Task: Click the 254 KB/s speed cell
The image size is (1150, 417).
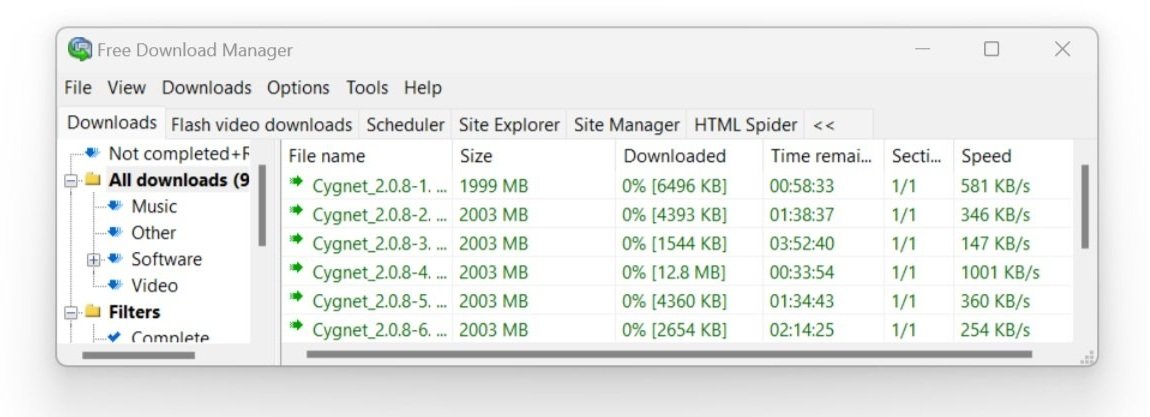Action: point(995,331)
